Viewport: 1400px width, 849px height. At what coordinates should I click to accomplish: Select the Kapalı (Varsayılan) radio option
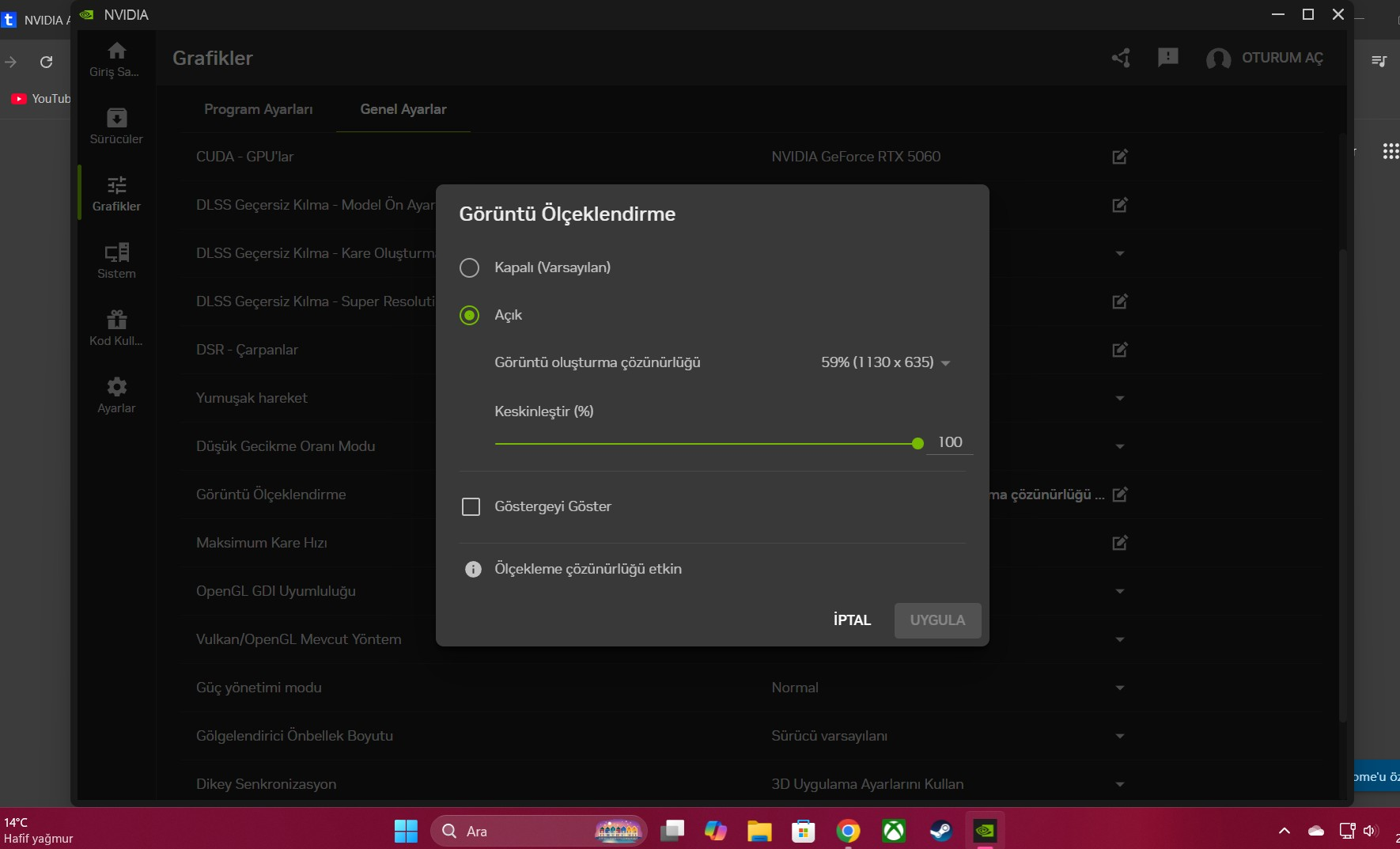point(470,267)
